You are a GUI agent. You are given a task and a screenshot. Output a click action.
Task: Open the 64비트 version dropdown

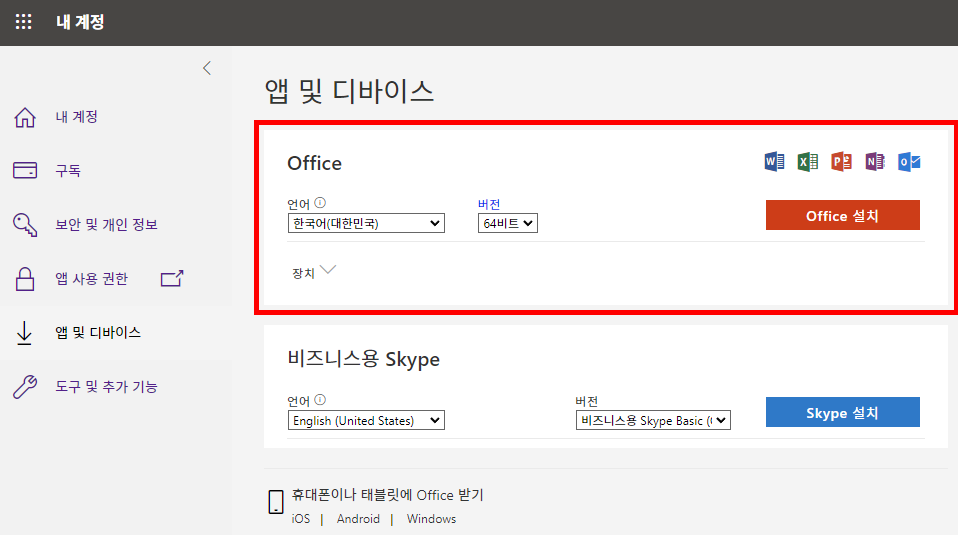pyautogui.click(x=508, y=223)
